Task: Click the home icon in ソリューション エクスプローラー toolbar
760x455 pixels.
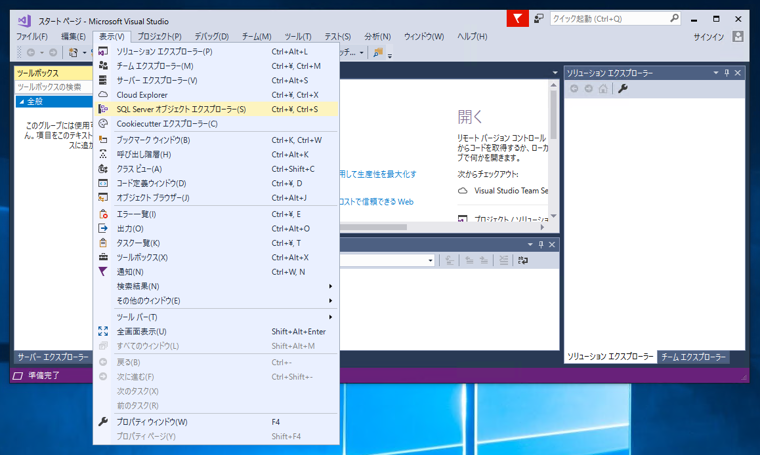Action: (603, 89)
